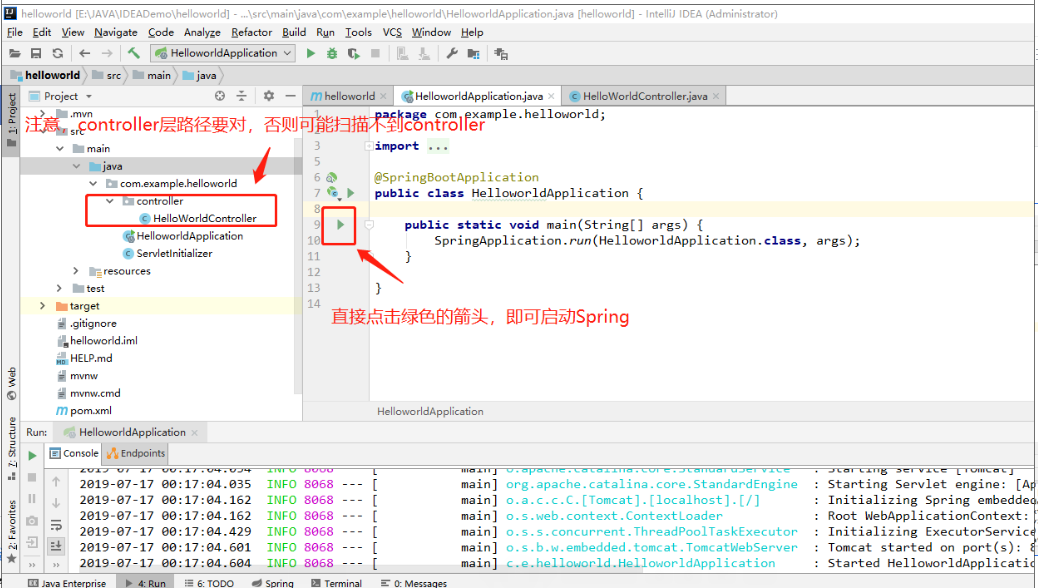Screen dimensions: 1038x588
Task: Toggle the 4: Run tool window button
Action: click(x=146, y=583)
